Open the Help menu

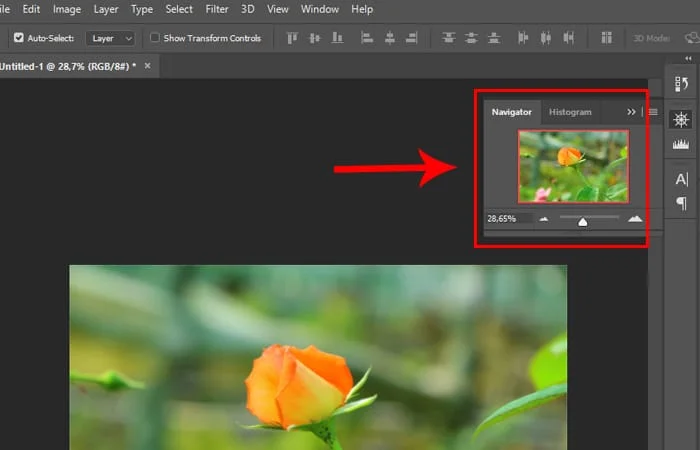click(x=362, y=9)
